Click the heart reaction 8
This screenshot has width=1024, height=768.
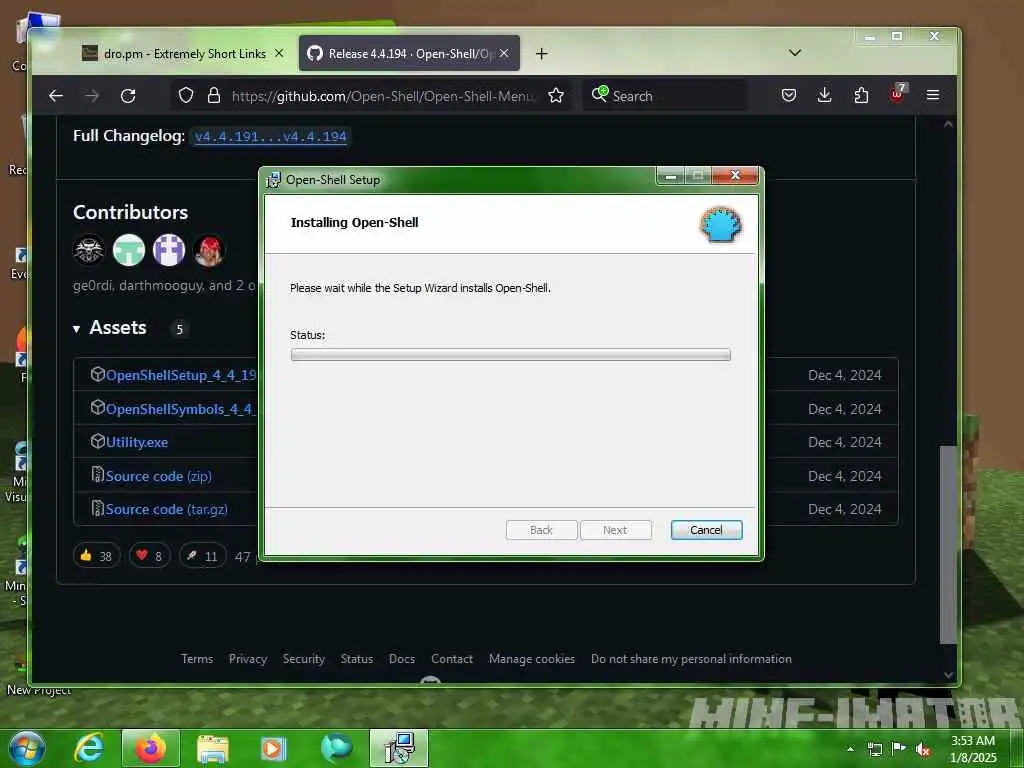[x=150, y=556]
